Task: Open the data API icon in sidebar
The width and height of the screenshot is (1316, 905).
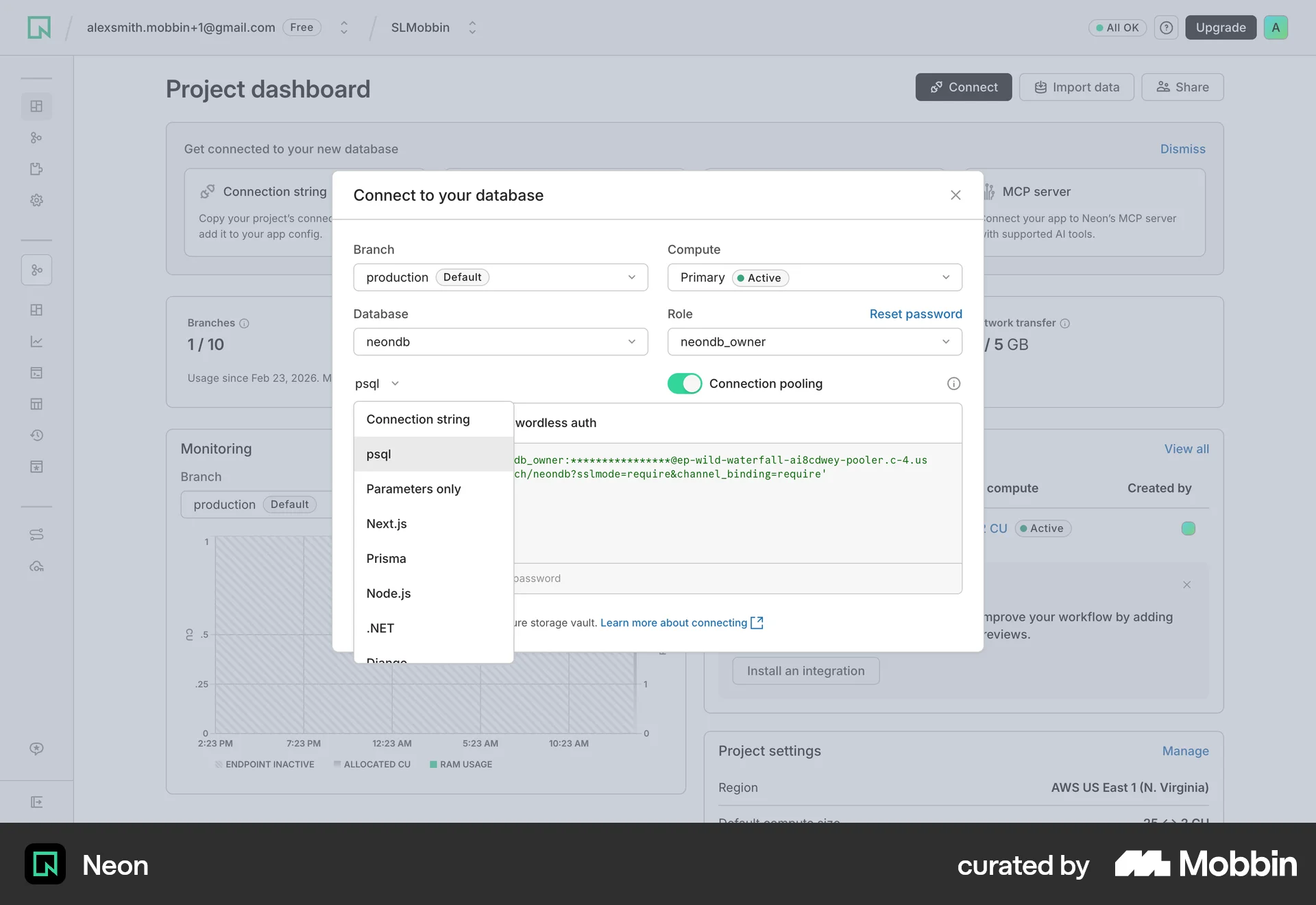Action: (36, 535)
